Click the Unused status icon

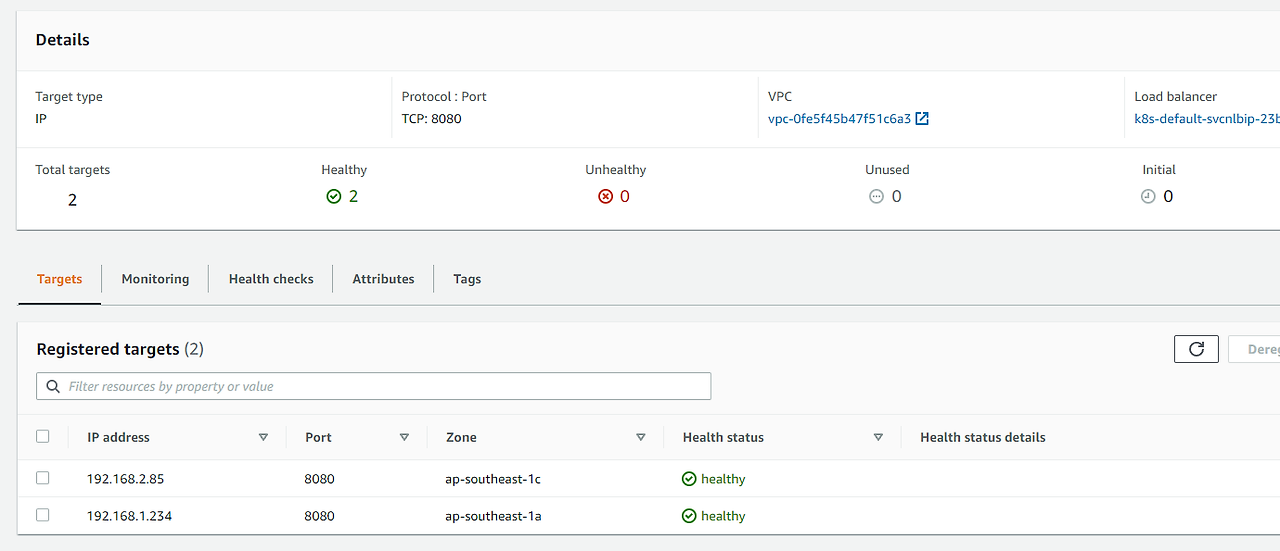[x=876, y=197]
